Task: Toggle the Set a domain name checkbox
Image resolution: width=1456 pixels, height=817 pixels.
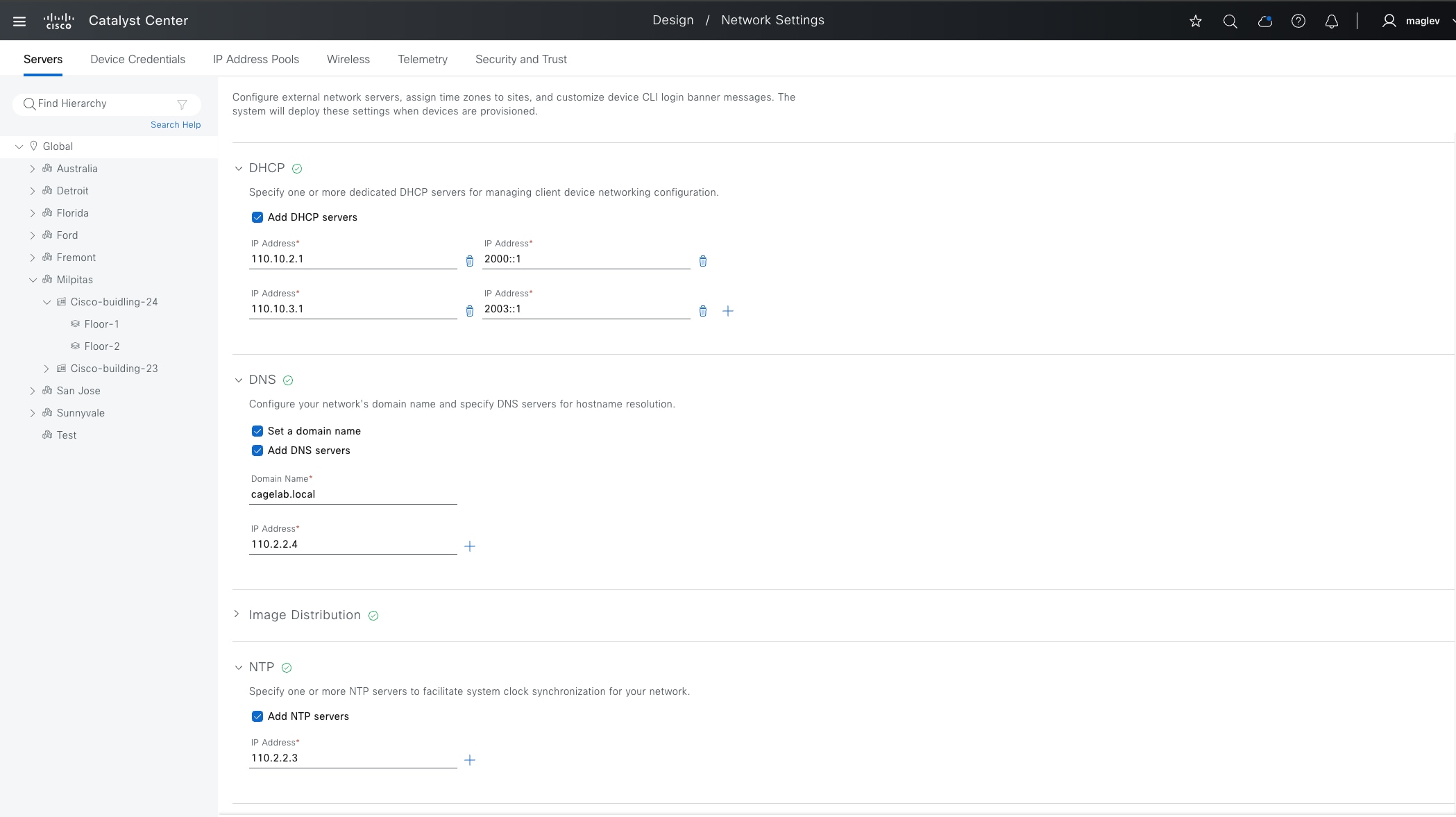Action: 257,431
